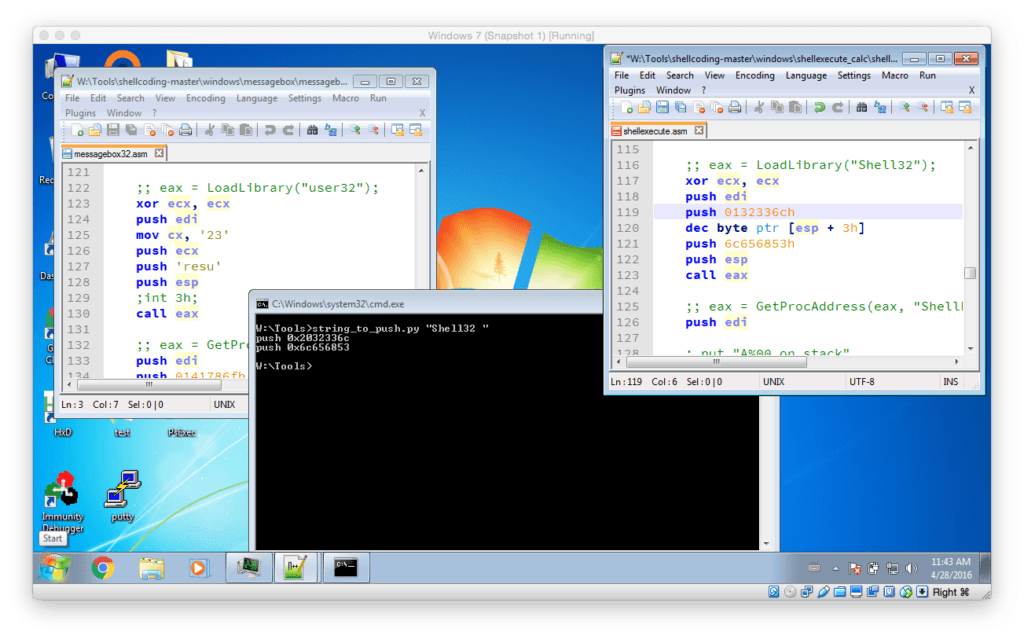Click Print icon in messagebox window toolbar
The image size is (1024, 639).
(185, 131)
